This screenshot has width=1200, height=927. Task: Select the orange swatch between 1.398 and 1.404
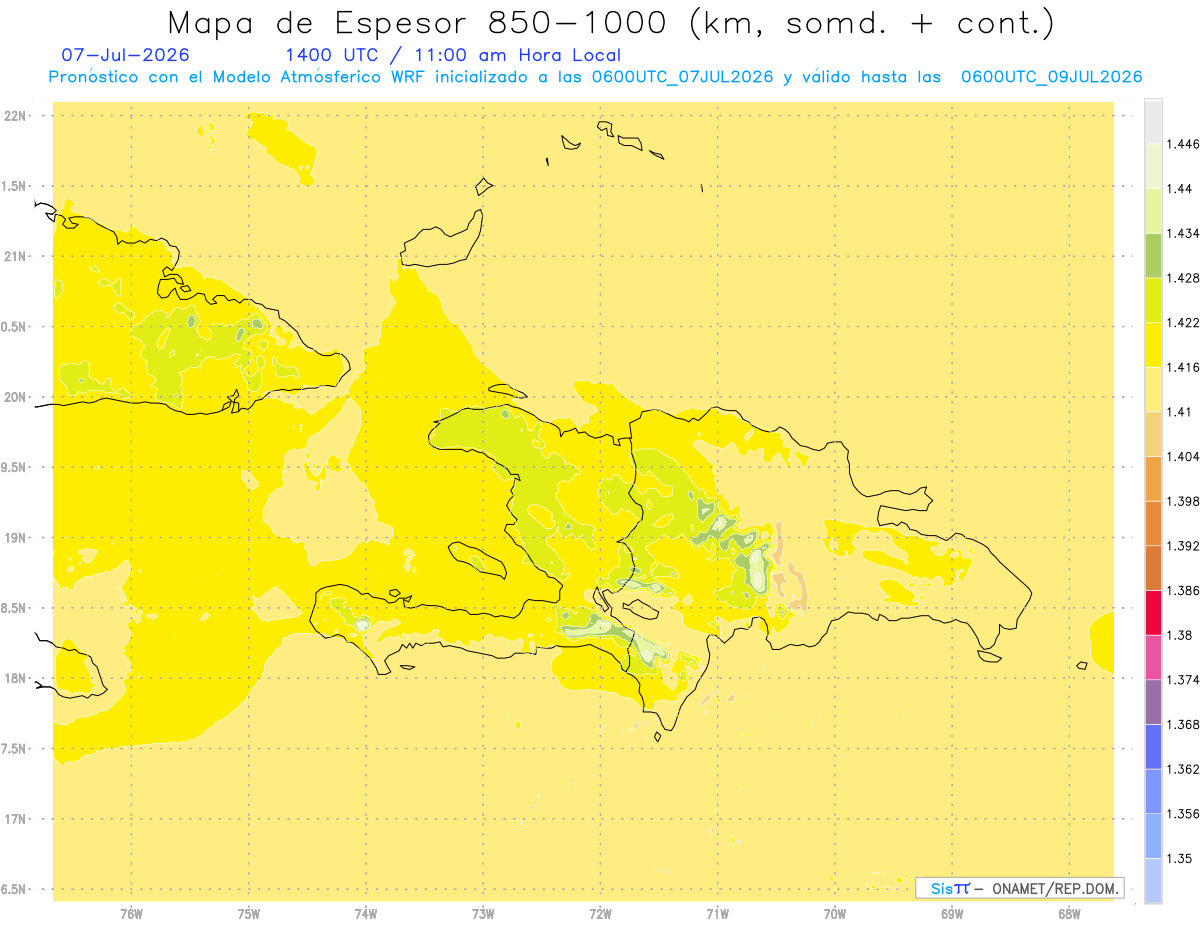[1153, 478]
